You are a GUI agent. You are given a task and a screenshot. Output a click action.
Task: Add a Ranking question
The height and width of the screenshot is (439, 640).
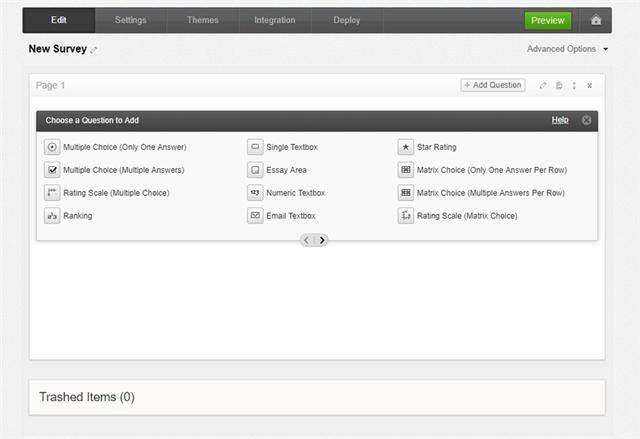pyautogui.click(x=76, y=216)
